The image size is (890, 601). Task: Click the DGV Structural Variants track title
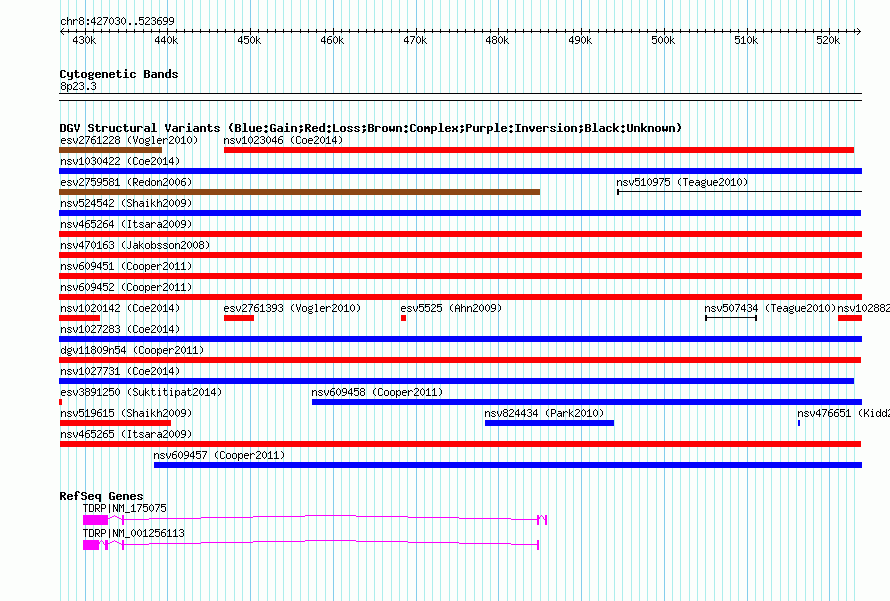tap(370, 128)
